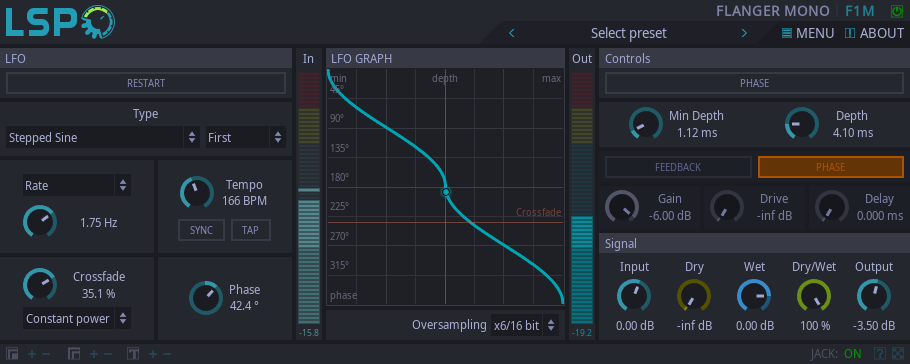910x364 pixels.
Task: Click the Tempo knob at 166 BPM
Action: [x=197, y=193]
